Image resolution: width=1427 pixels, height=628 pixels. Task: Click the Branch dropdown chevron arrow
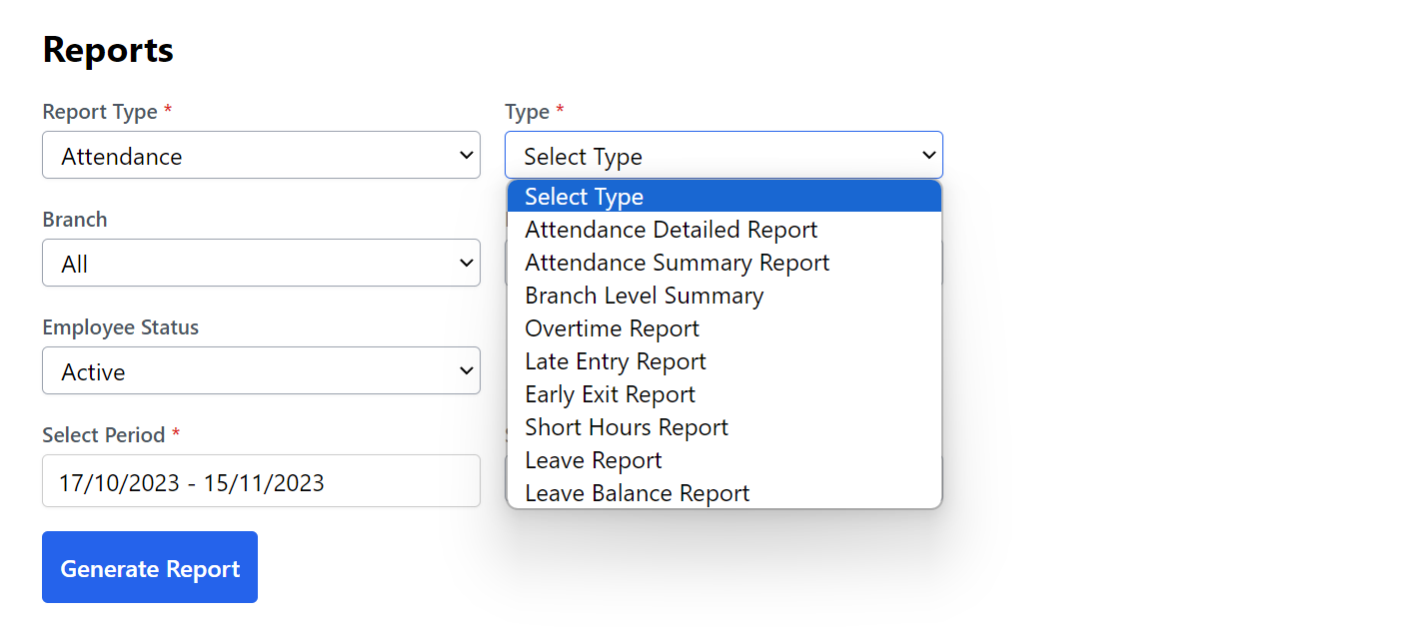(x=465, y=262)
